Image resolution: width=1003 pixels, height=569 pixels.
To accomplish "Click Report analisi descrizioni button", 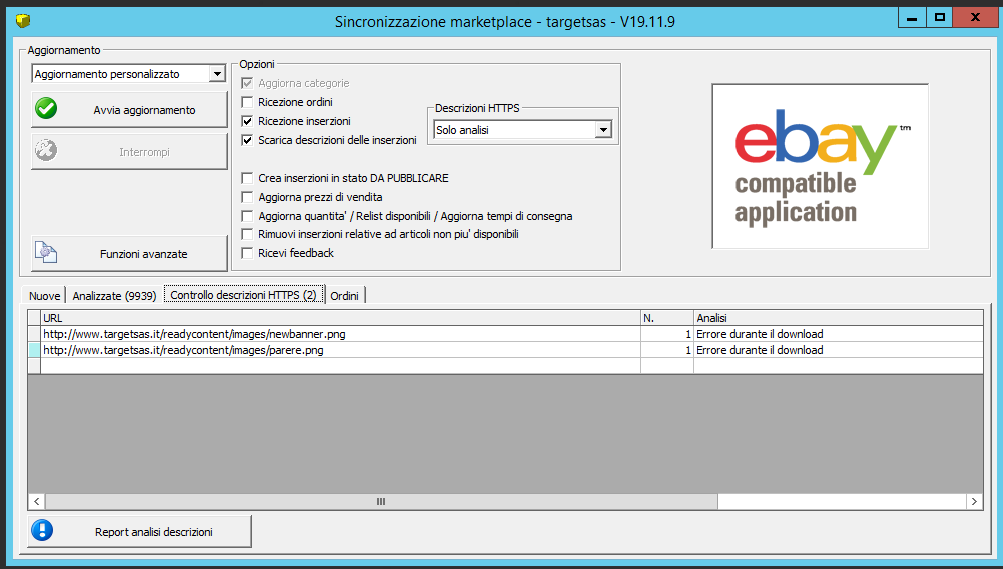I will click(139, 531).
